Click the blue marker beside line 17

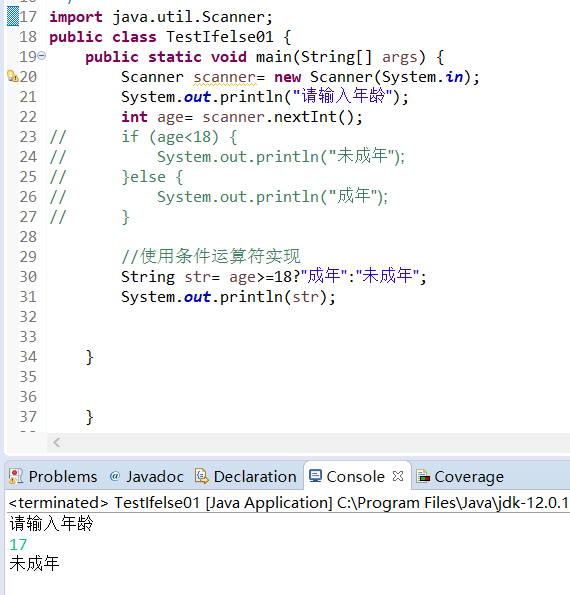coord(13,16)
